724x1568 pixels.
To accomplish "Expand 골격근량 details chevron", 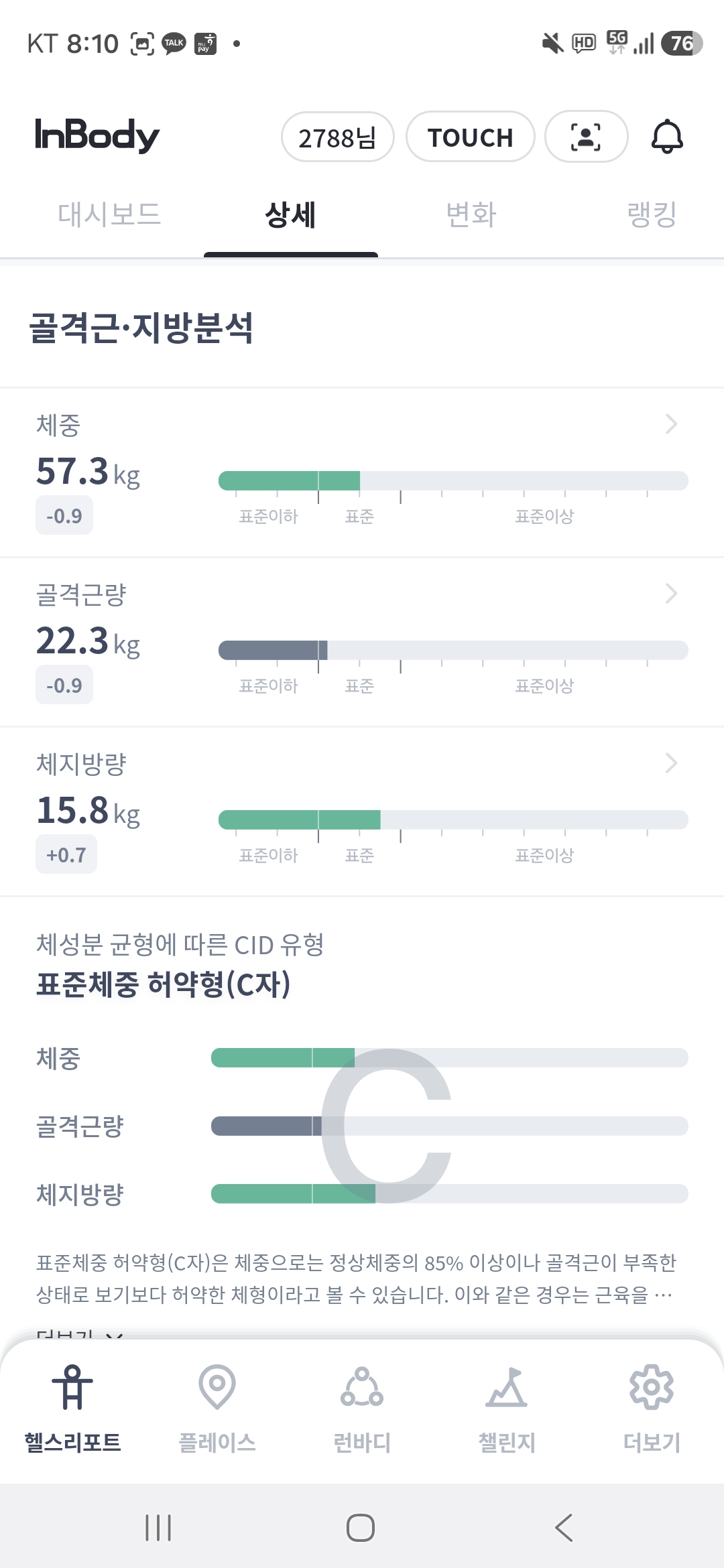I will click(671, 593).
